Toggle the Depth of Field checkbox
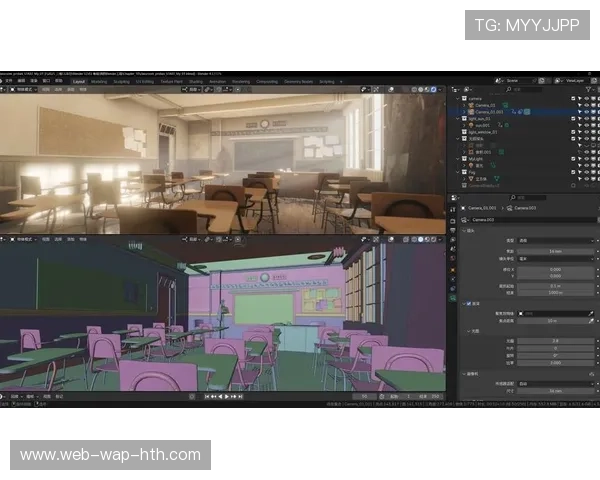 point(467,303)
